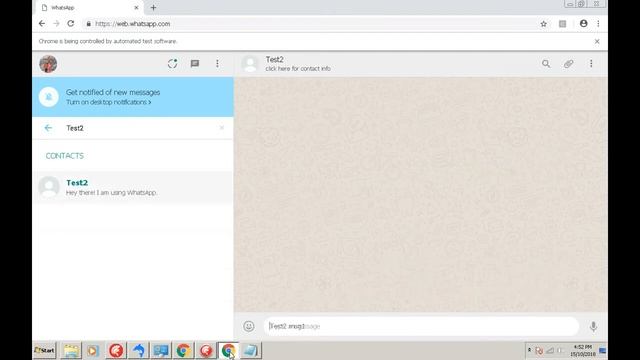Screen dimensions: 640x360
Task: Open the Chrome extension icon
Action: pos(562,24)
